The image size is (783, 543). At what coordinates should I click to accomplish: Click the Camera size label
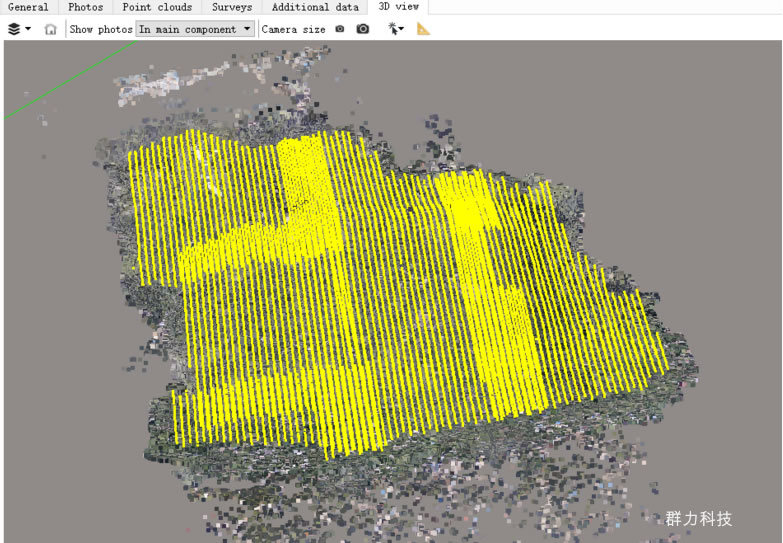click(x=293, y=29)
